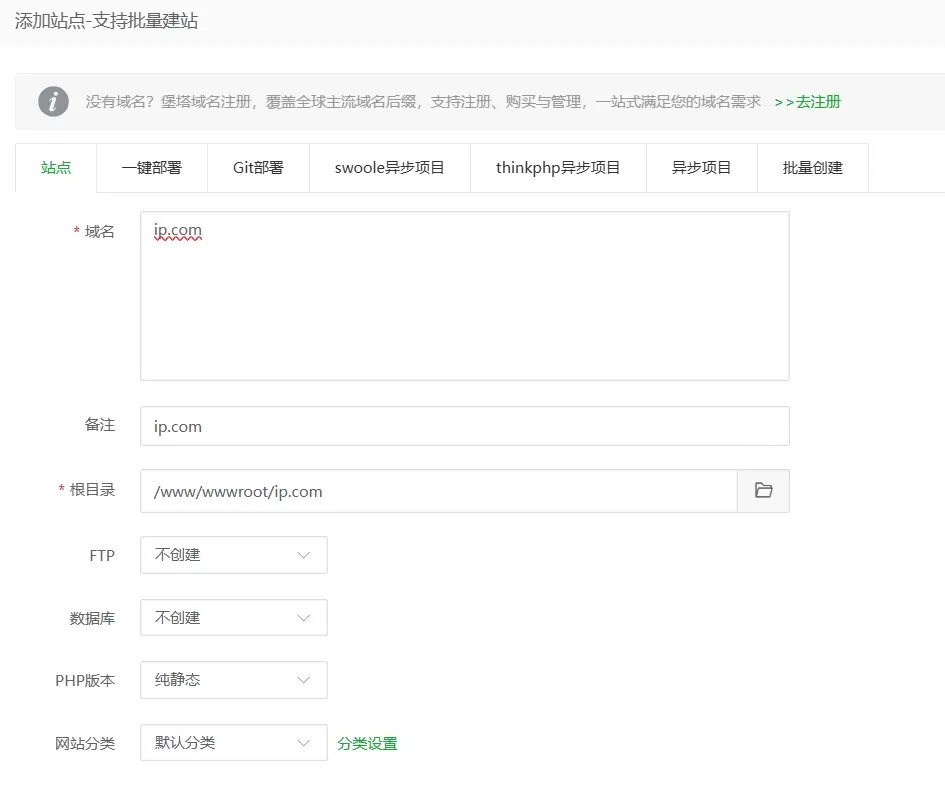Click the 根目录 path input field
Viewport: 945px width, 789px height.
click(x=439, y=491)
